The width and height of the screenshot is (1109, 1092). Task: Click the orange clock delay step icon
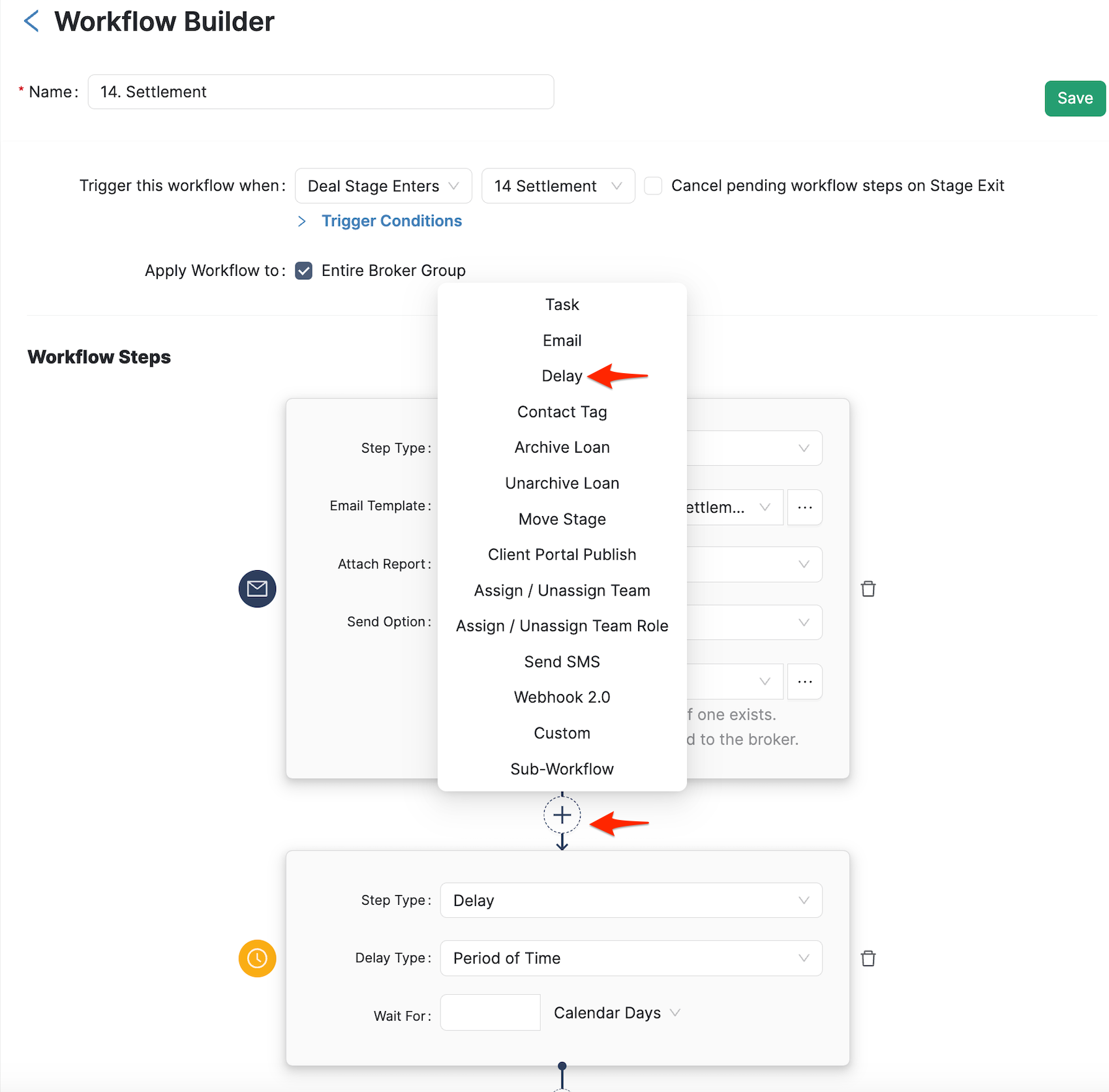[257, 958]
